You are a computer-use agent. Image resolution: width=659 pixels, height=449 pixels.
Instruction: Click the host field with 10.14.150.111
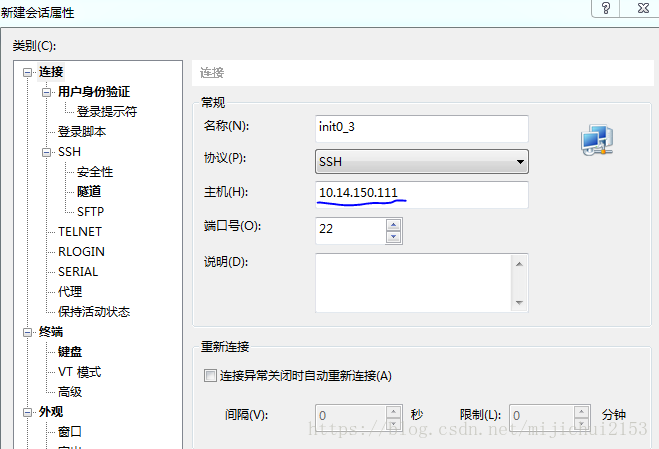tap(421, 194)
